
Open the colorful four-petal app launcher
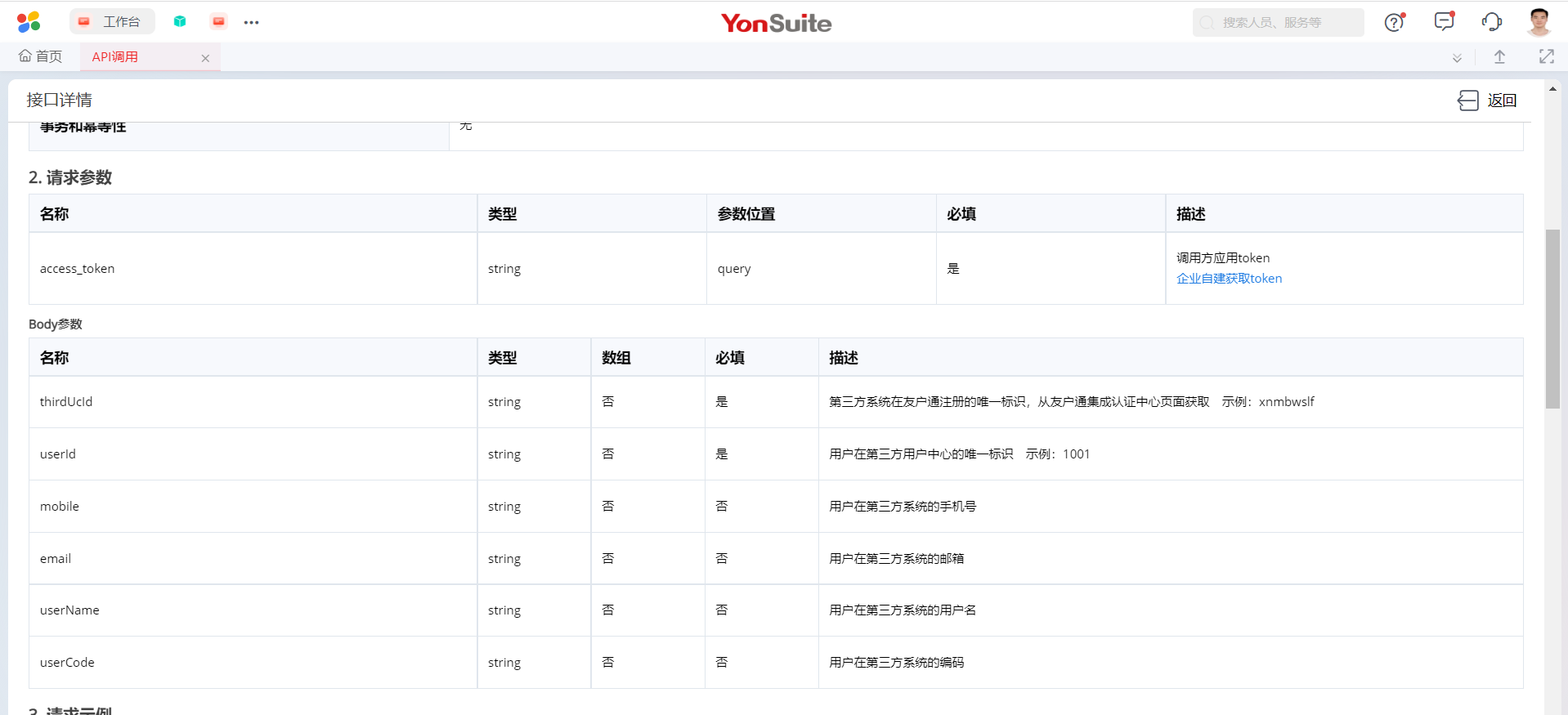[29, 22]
